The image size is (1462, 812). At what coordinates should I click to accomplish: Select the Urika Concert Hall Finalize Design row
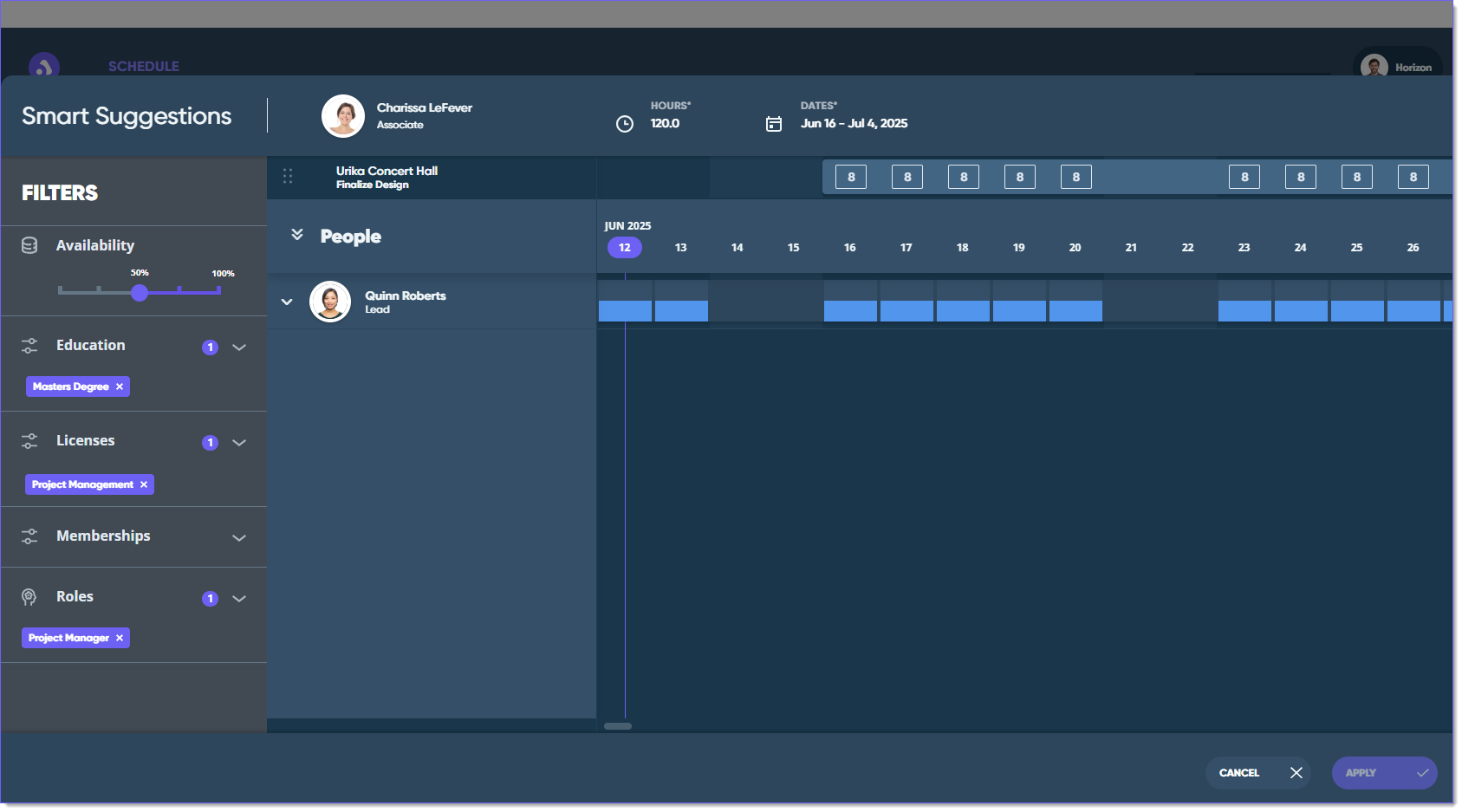point(432,178)
